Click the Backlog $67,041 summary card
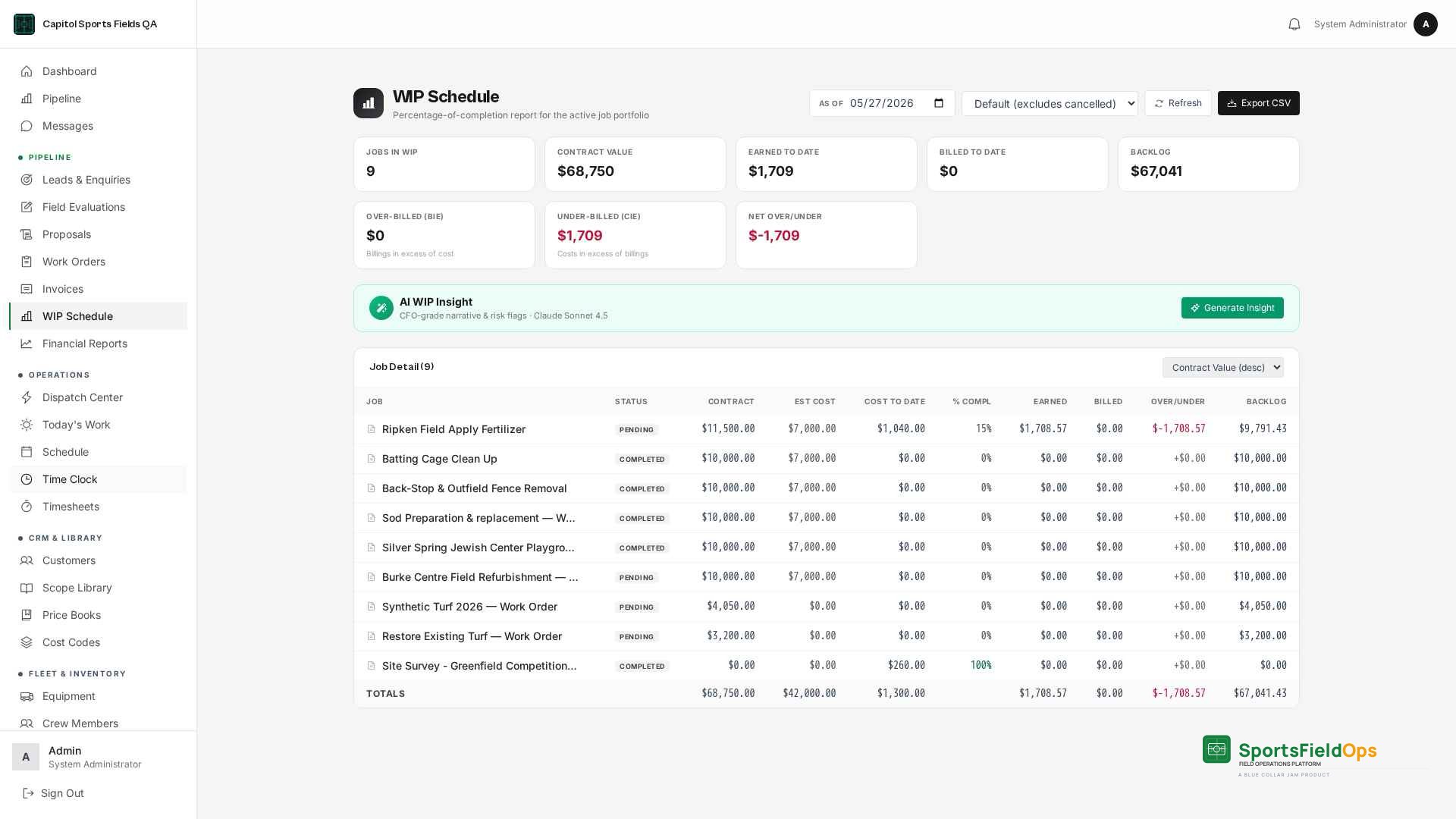The image size is (1456, 819). [1209, 164]
